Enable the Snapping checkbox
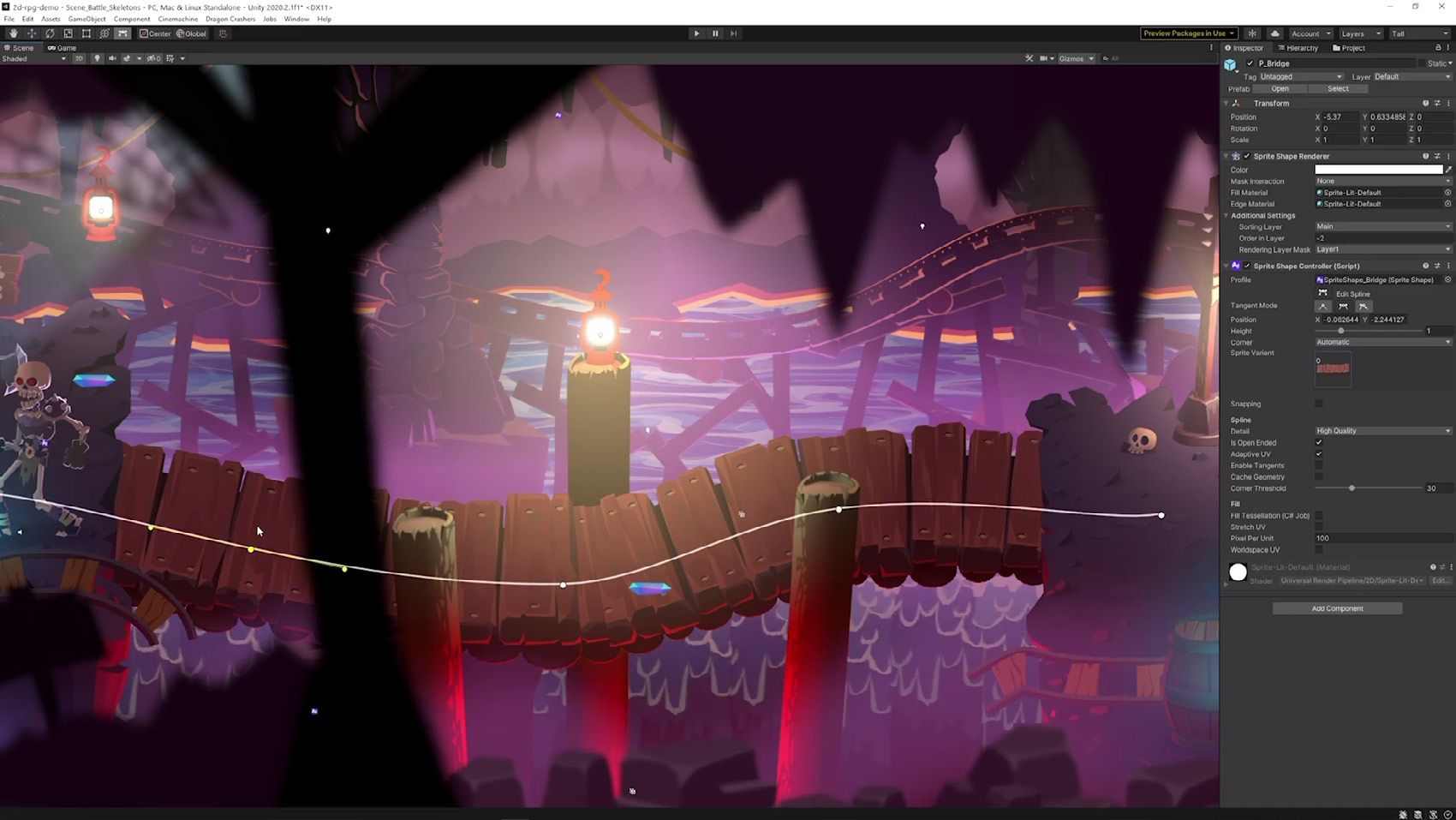 [1319, 404]
